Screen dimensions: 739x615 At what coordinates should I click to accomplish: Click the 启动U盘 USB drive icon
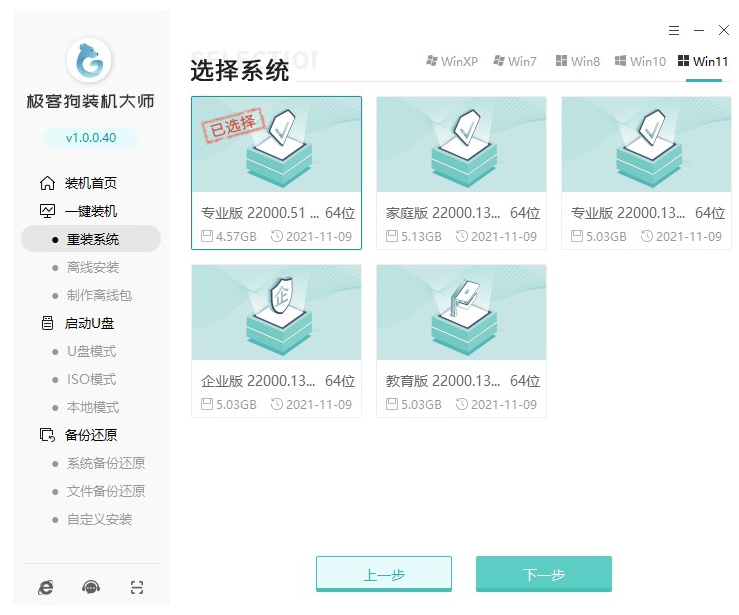click(x=47, y=323)
